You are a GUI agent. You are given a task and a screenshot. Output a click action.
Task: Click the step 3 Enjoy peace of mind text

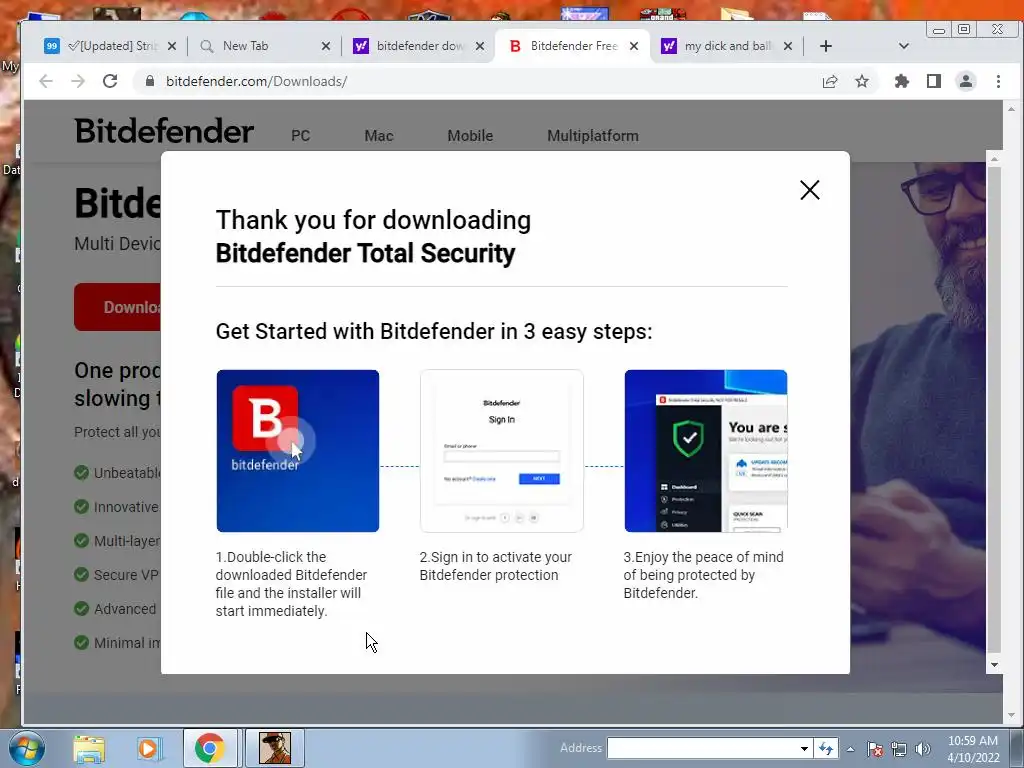703,575
